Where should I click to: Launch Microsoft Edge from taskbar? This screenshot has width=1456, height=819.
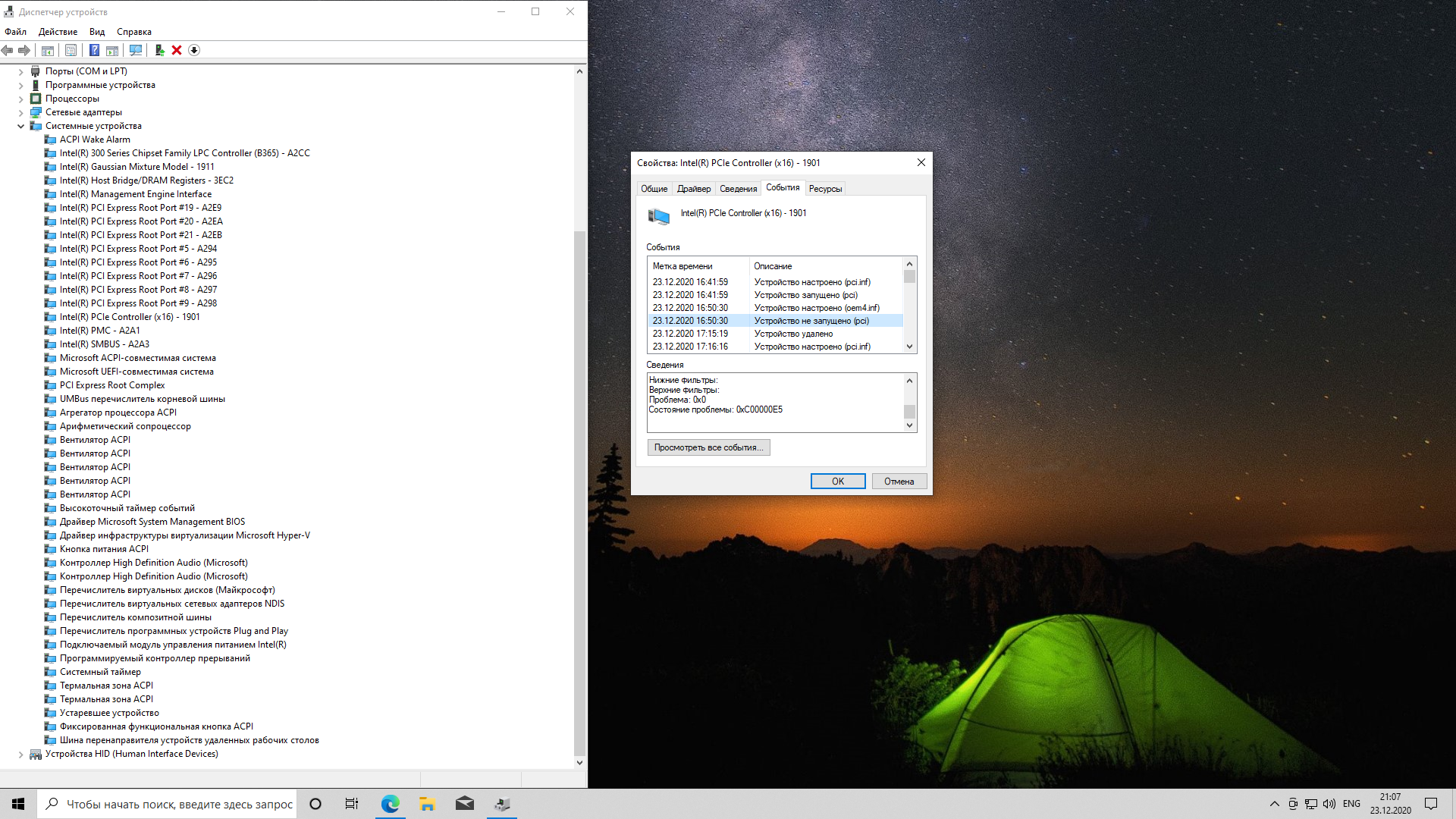click(x=390, y=804)
